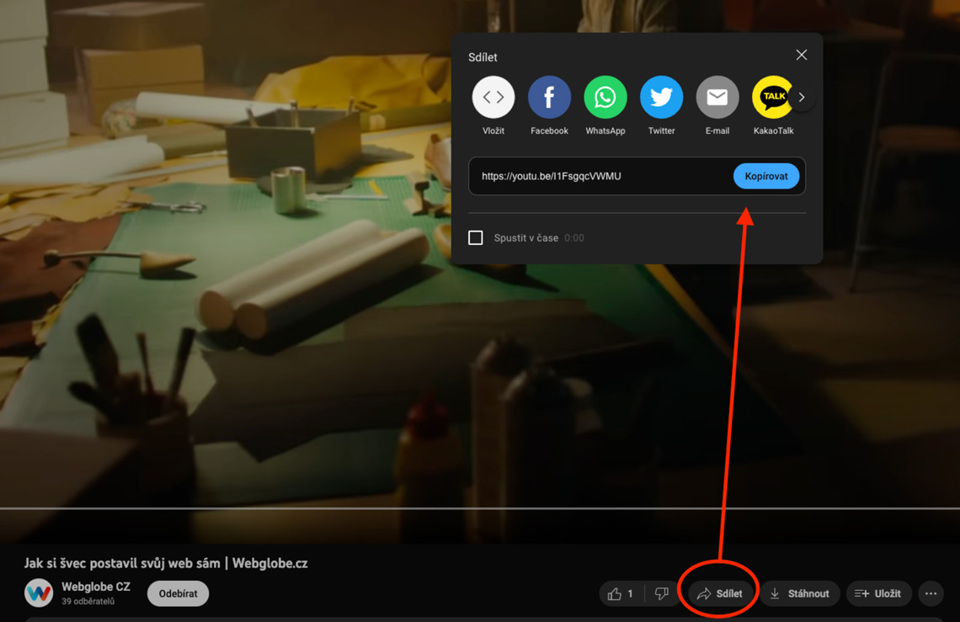960x622 pixels.
Task: Share via the KakaoTalk icon
Action: click(x=773, y=97)
